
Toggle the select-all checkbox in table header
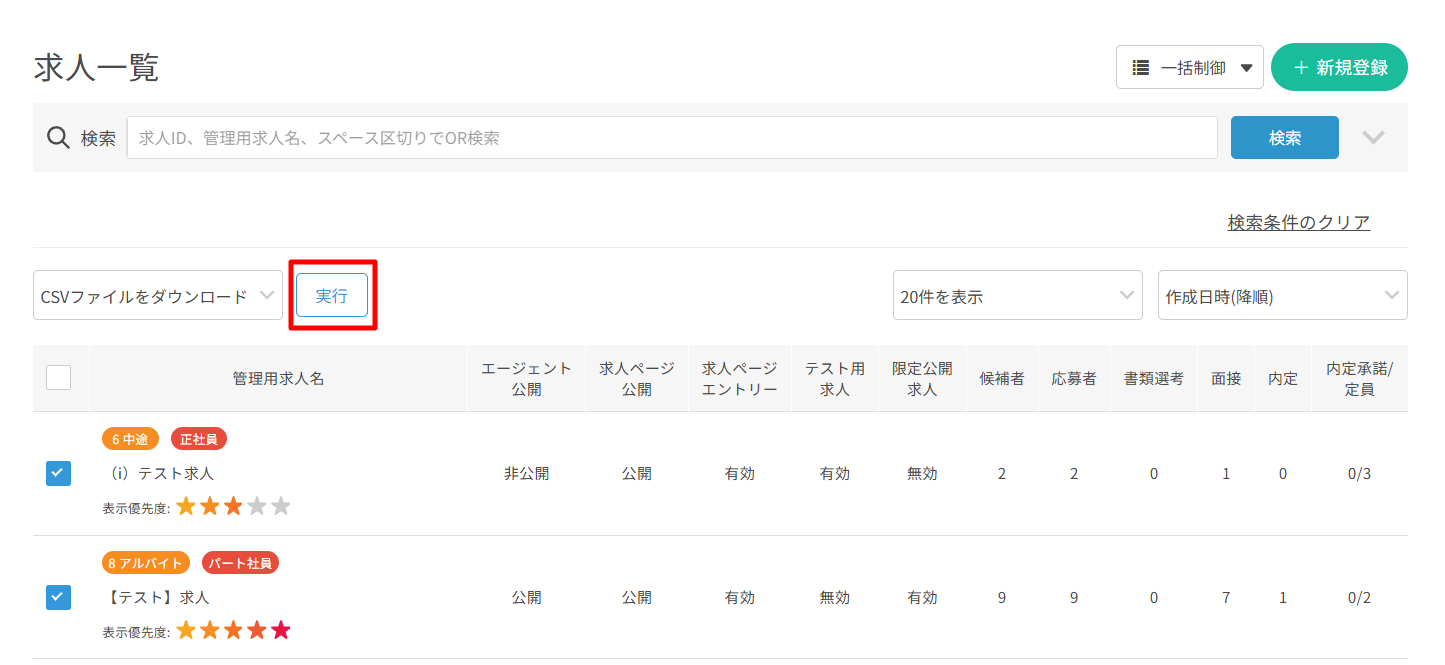[59, 377]
